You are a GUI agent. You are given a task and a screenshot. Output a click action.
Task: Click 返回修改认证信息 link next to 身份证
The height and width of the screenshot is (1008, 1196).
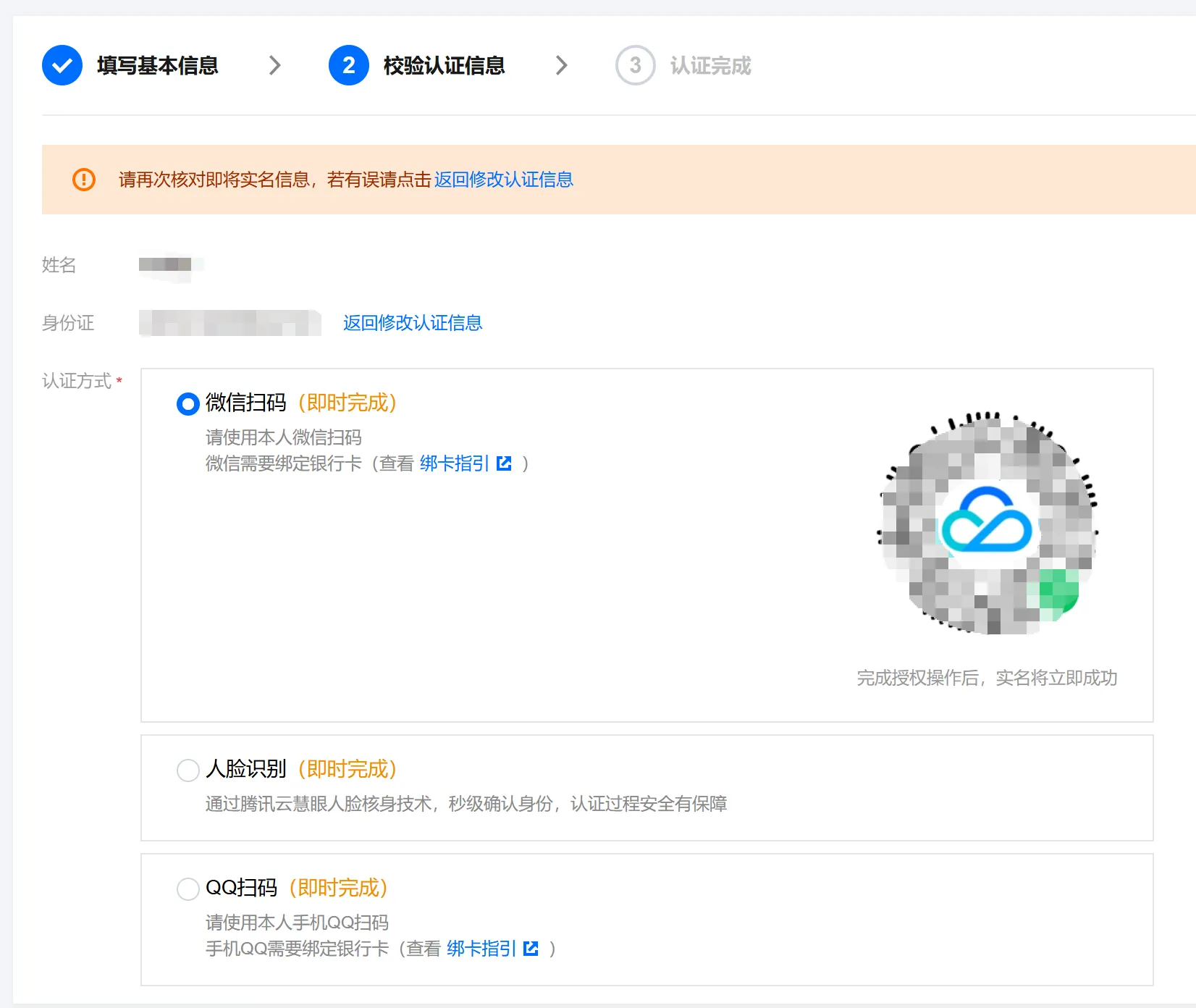[x=413, y=323]
